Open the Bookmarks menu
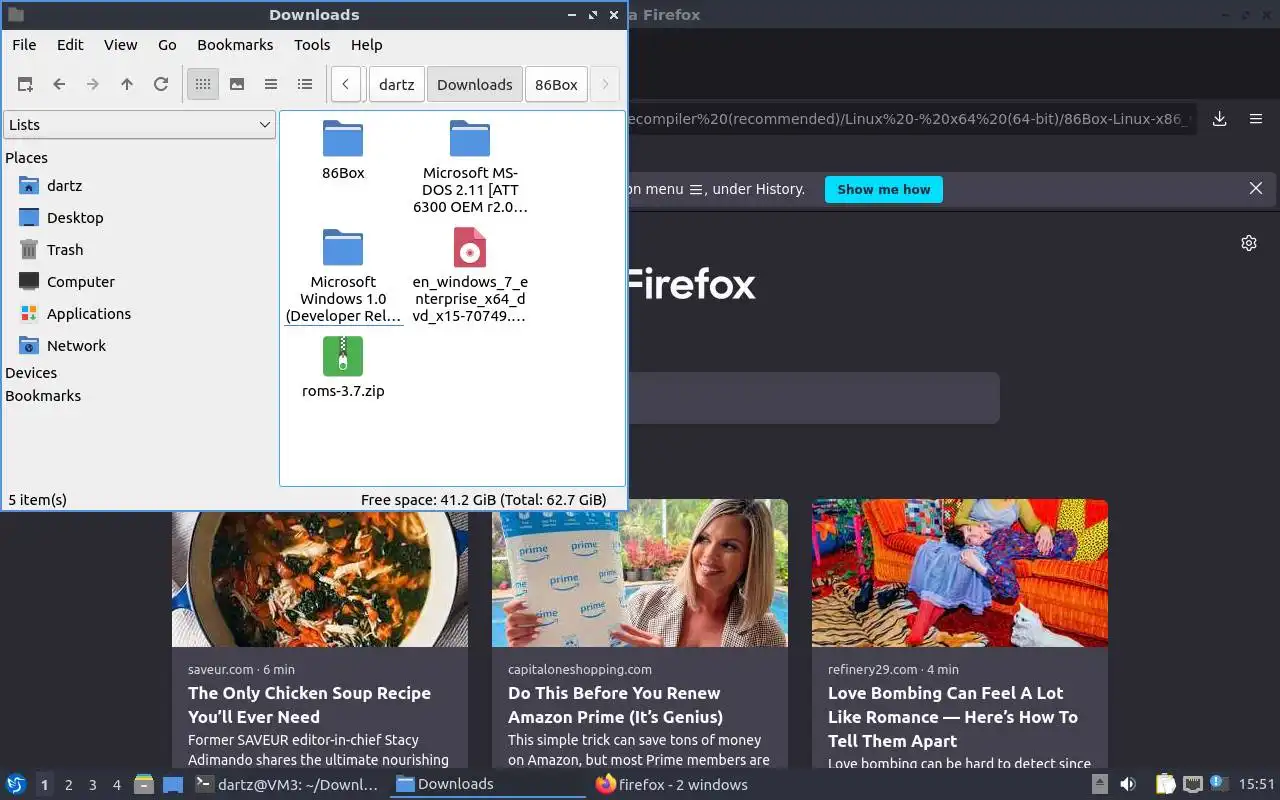Viewport: 1280px width, 800px height. (x=235, y=45)
